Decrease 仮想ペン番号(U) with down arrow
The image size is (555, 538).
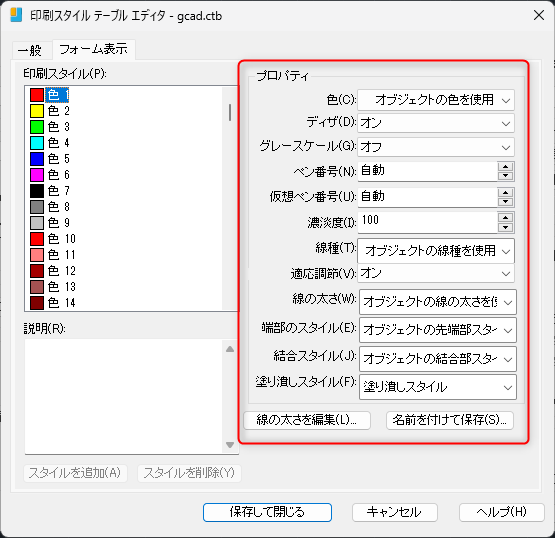pyautogui.click(x=505, y=202)
